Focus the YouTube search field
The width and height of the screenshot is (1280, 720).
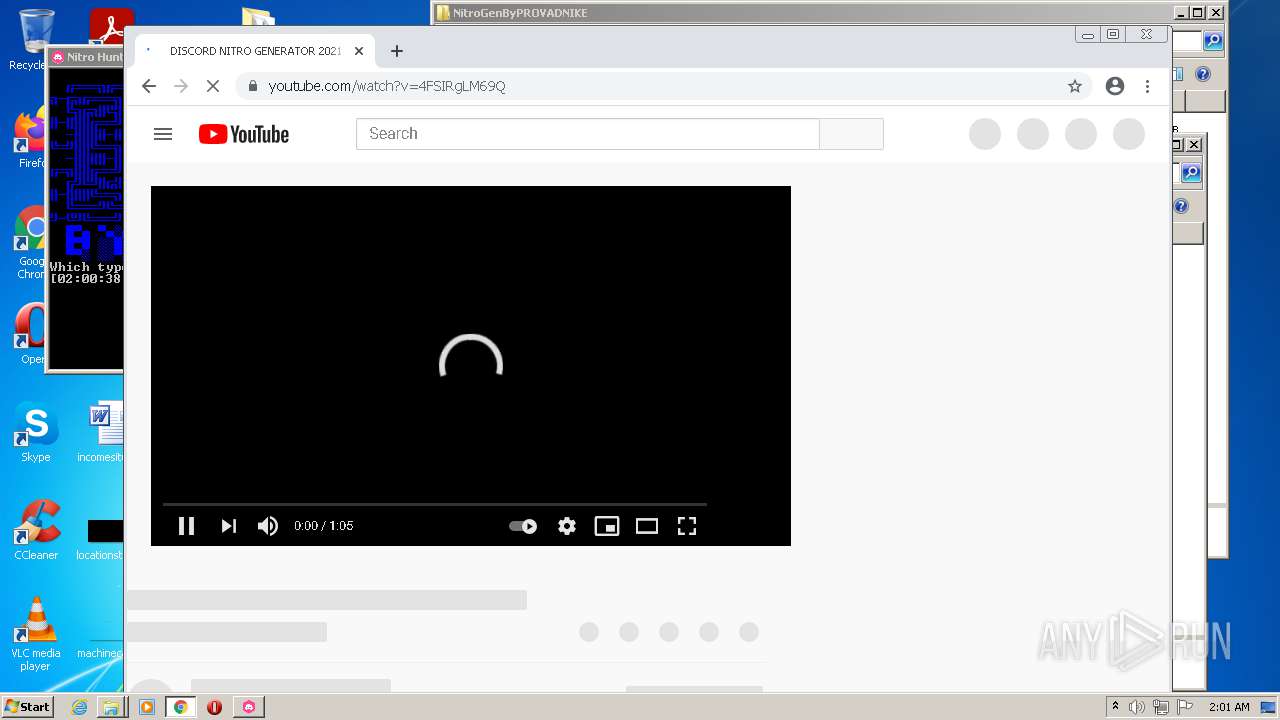pyautogui.click(x=588, y=134)
